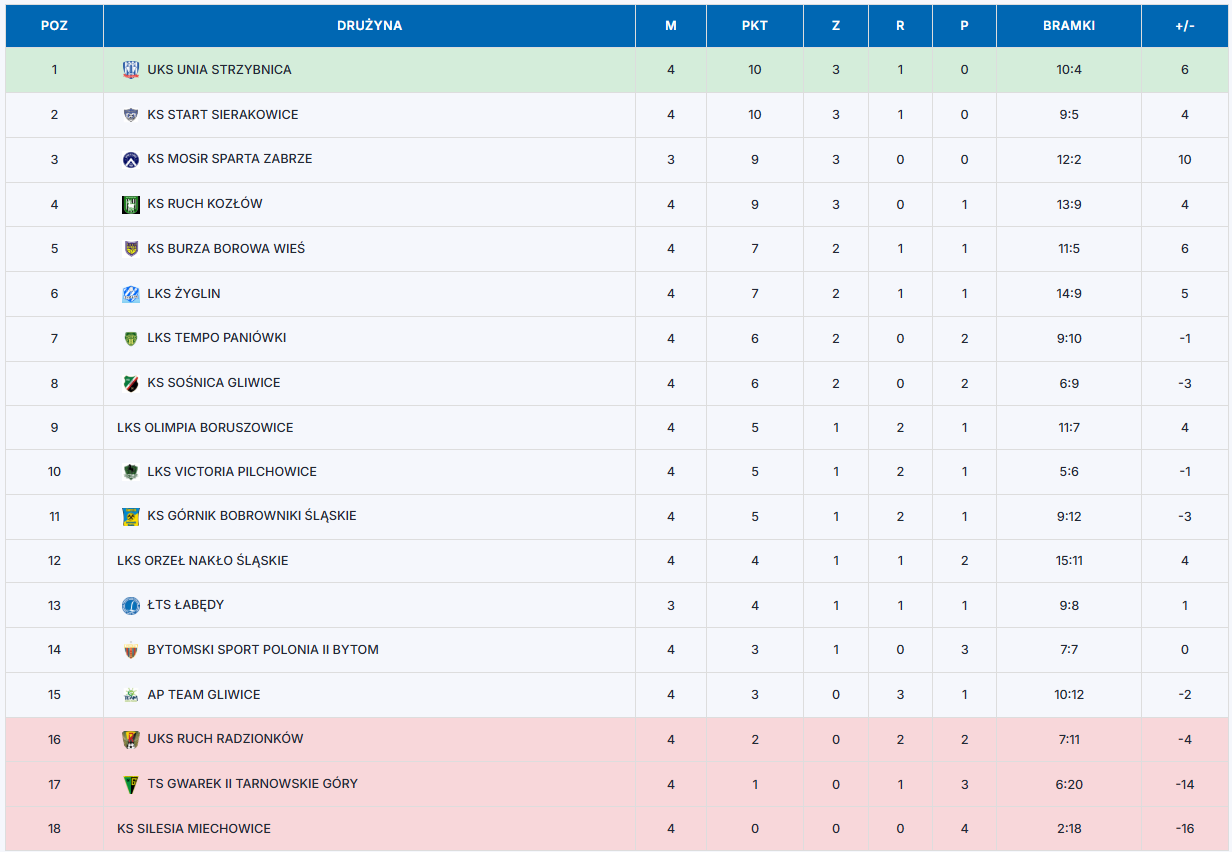Click the green KS Ruch Kozłów crest

[x=131, y=204]
